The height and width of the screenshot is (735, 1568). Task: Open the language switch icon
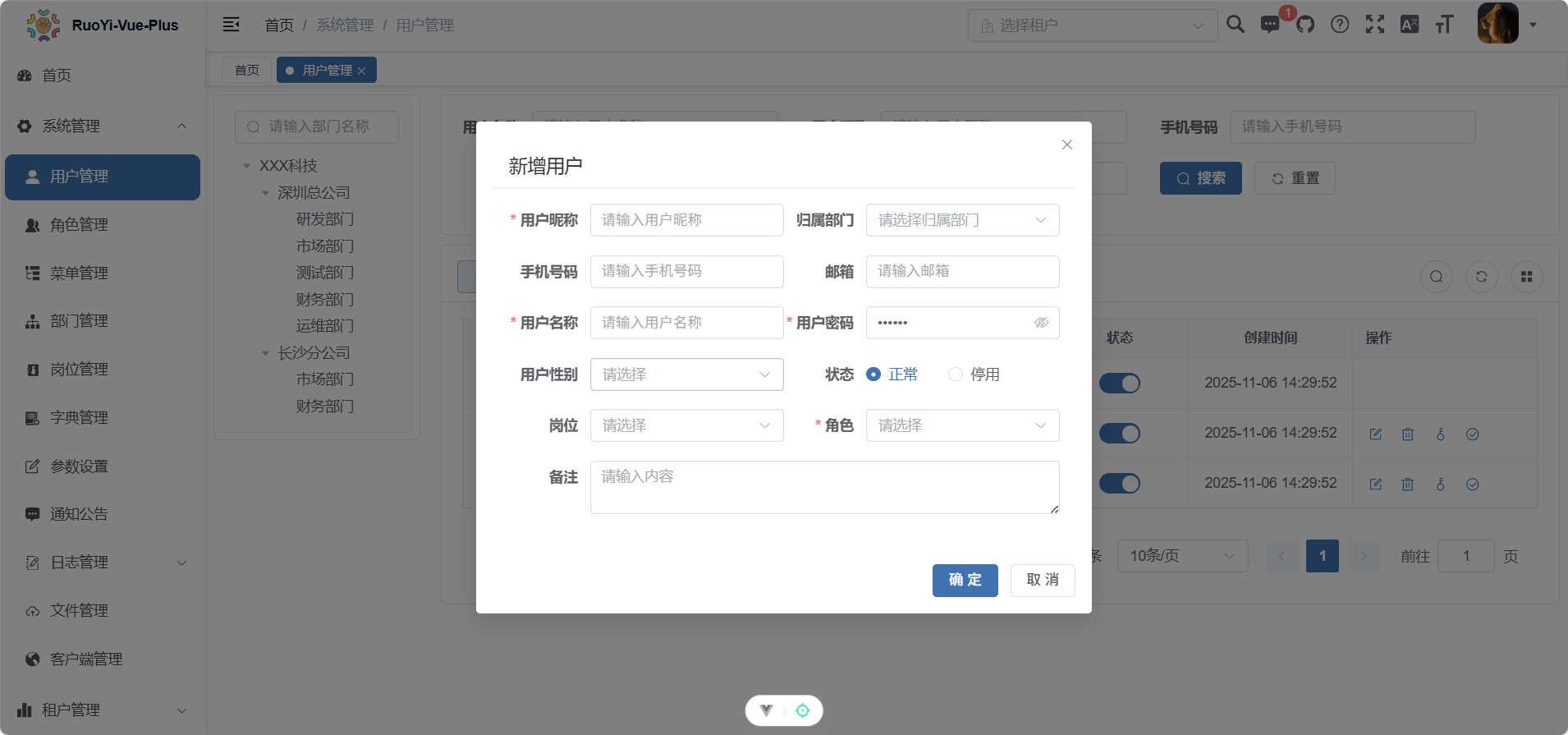click(x=1410, y=25)
